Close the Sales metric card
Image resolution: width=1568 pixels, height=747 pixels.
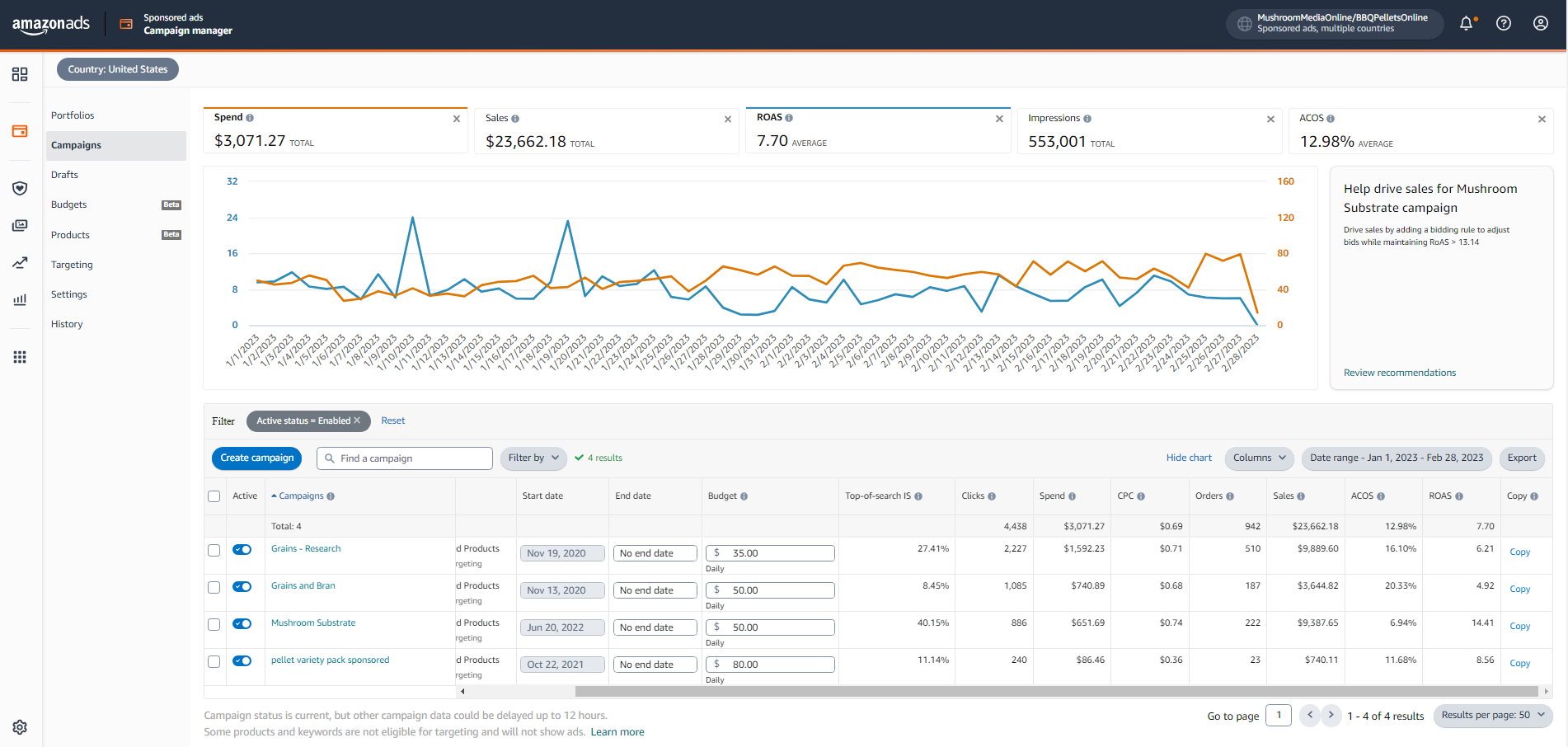(x=728, y=120)
